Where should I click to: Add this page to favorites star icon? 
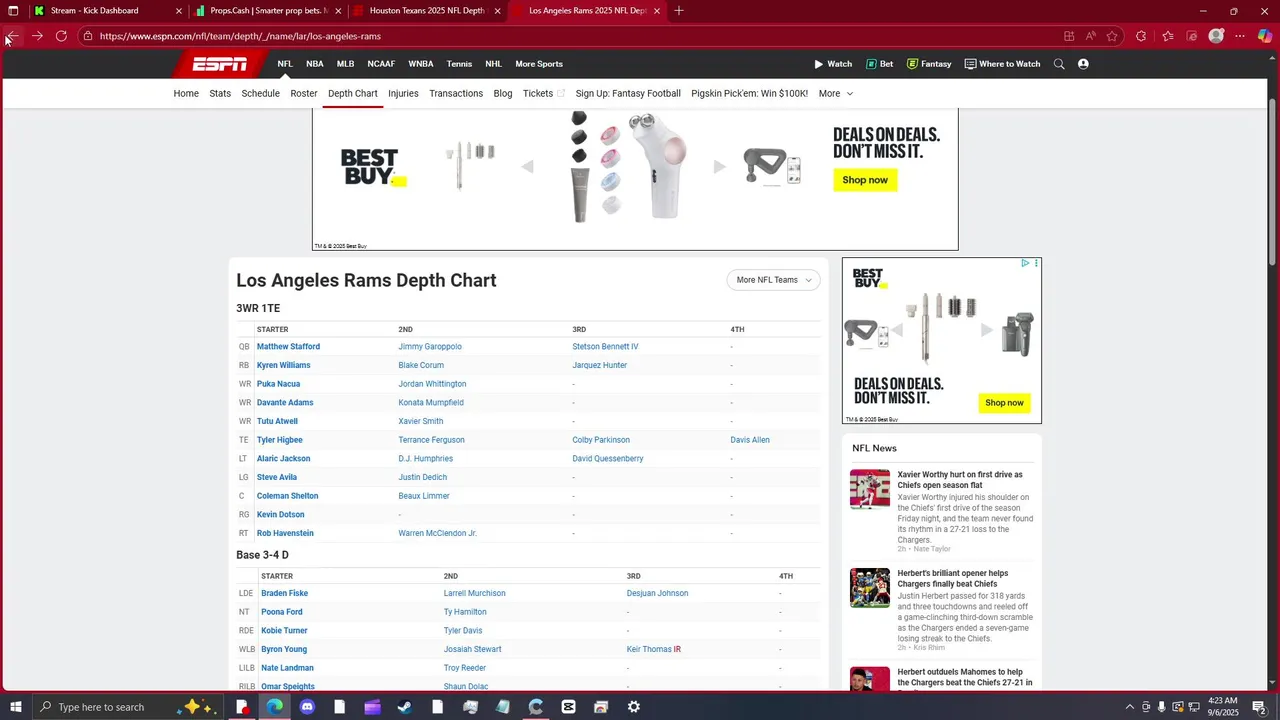tap(1112, 36)
